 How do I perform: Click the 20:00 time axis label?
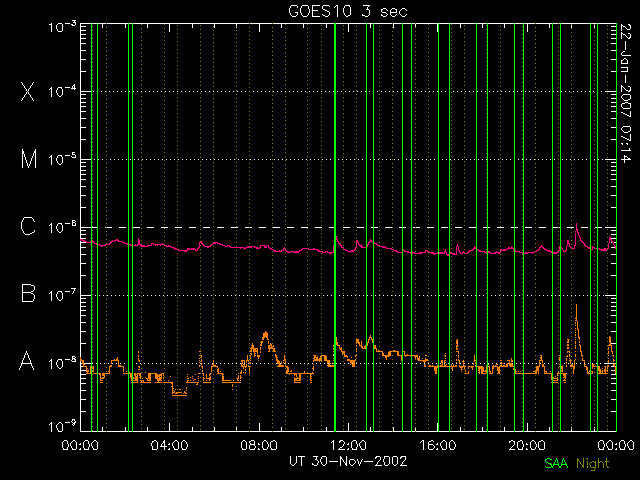point(527,445)
